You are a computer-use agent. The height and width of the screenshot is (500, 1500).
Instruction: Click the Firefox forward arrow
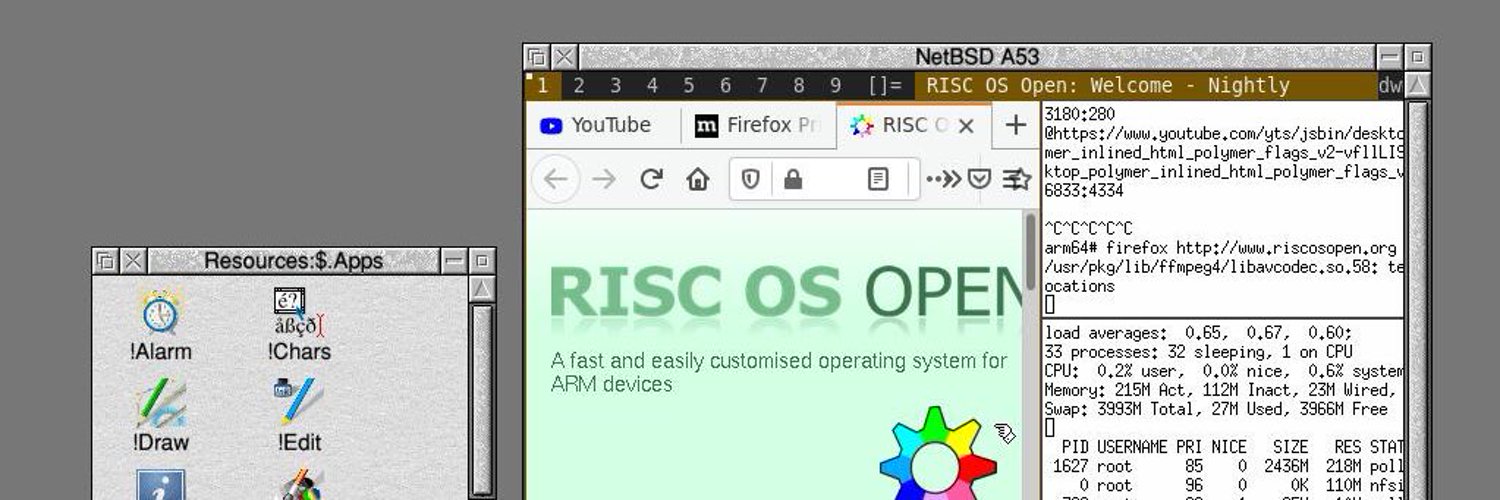point(603,179)
